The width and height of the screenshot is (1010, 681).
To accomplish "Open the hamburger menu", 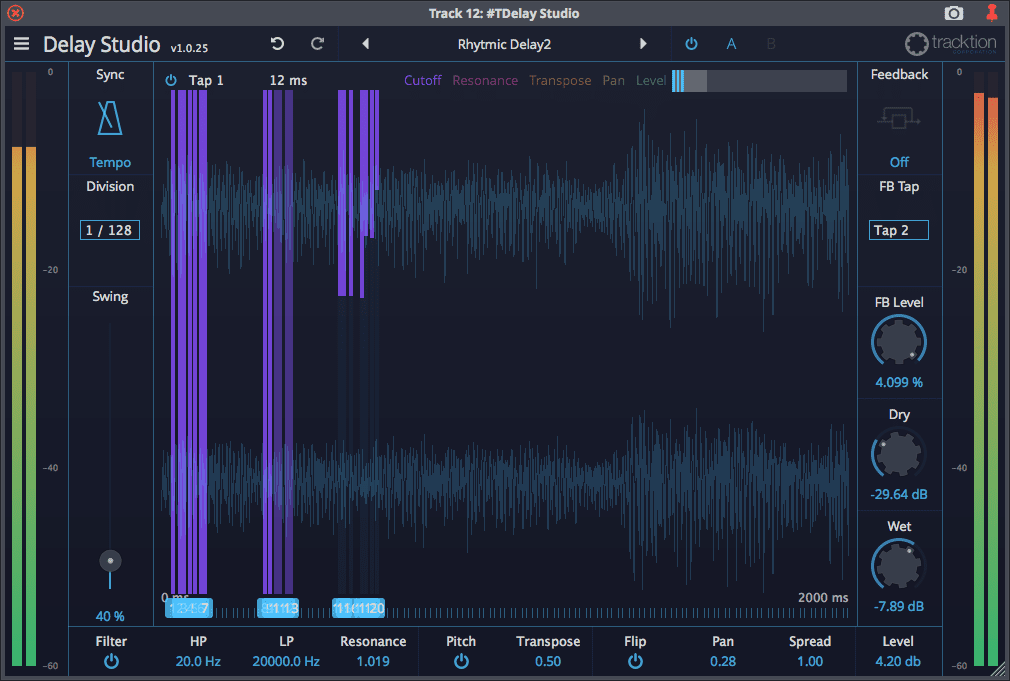I will [21, 44].
